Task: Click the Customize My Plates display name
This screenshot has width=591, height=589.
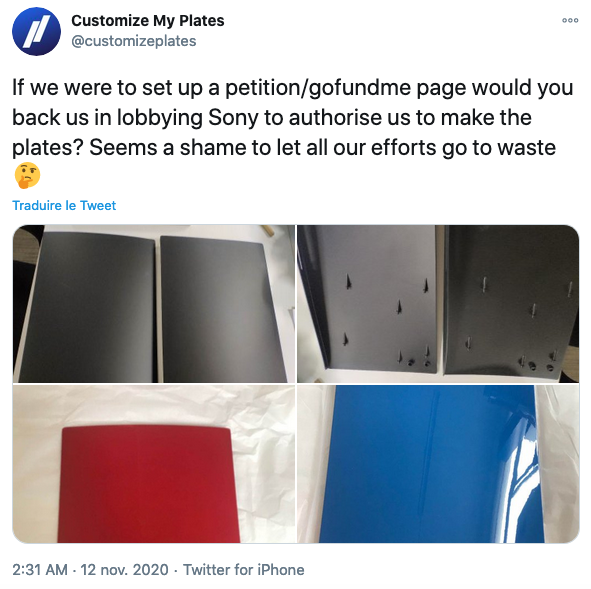Action: [147, 21]
